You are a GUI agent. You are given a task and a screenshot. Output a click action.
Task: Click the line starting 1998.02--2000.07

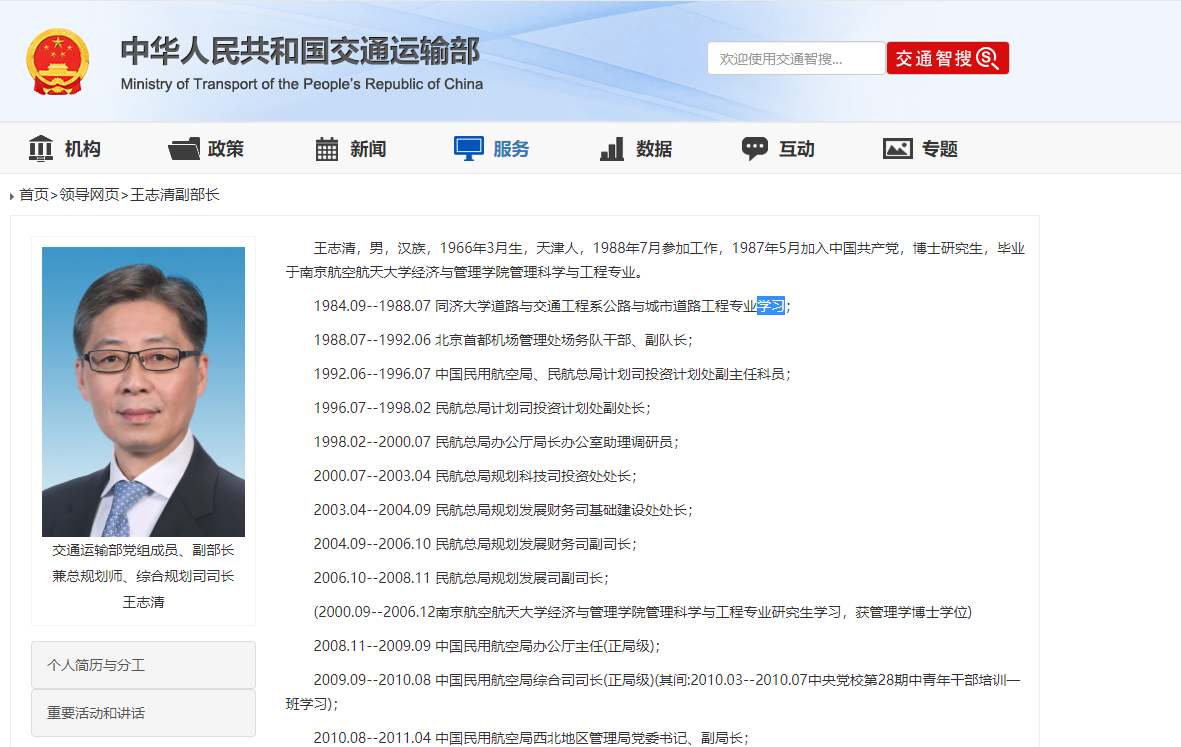pyautogui.click(x=496, y=442)
